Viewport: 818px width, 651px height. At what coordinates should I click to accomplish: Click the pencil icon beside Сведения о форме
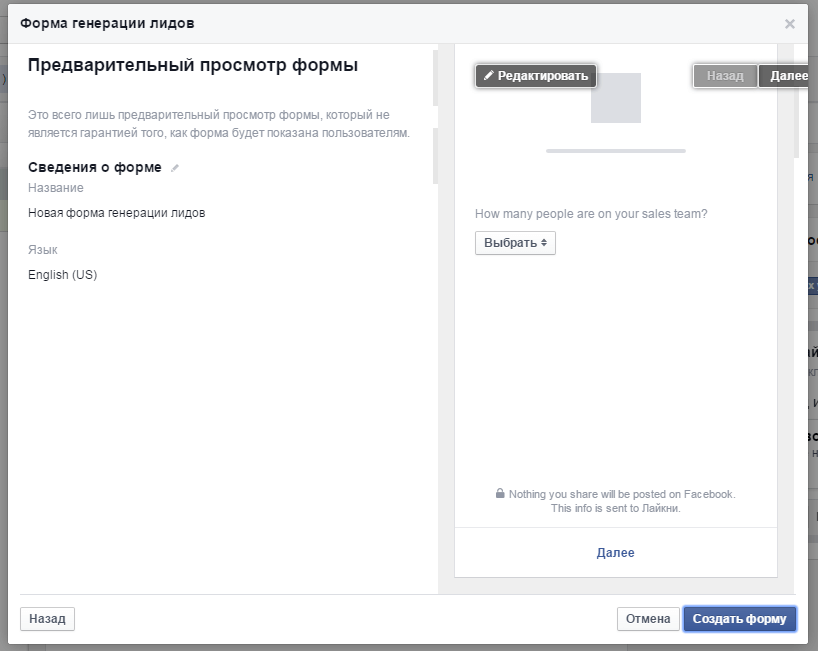[x=175, y=168]
